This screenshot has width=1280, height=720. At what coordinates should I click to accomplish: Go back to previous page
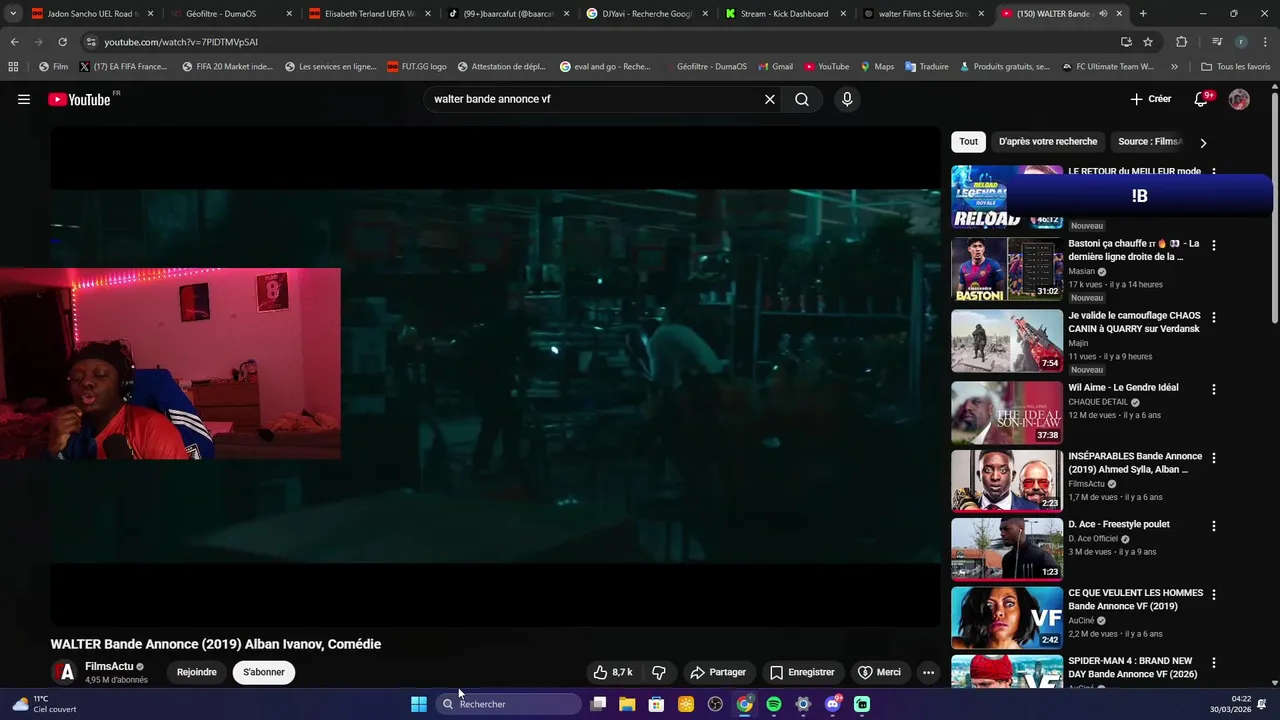click(x=14, y=42)
